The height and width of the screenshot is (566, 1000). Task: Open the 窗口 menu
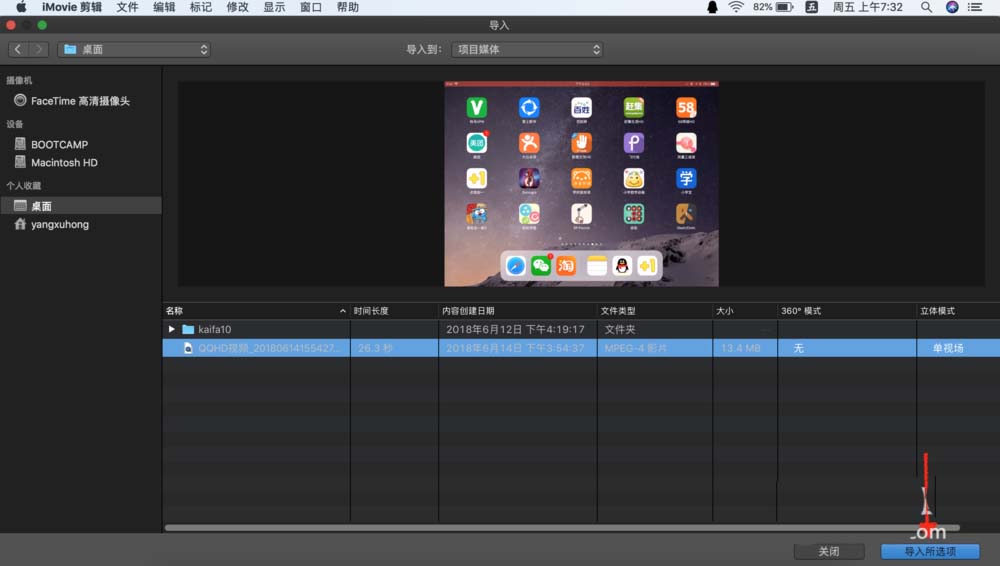(311, 7)
